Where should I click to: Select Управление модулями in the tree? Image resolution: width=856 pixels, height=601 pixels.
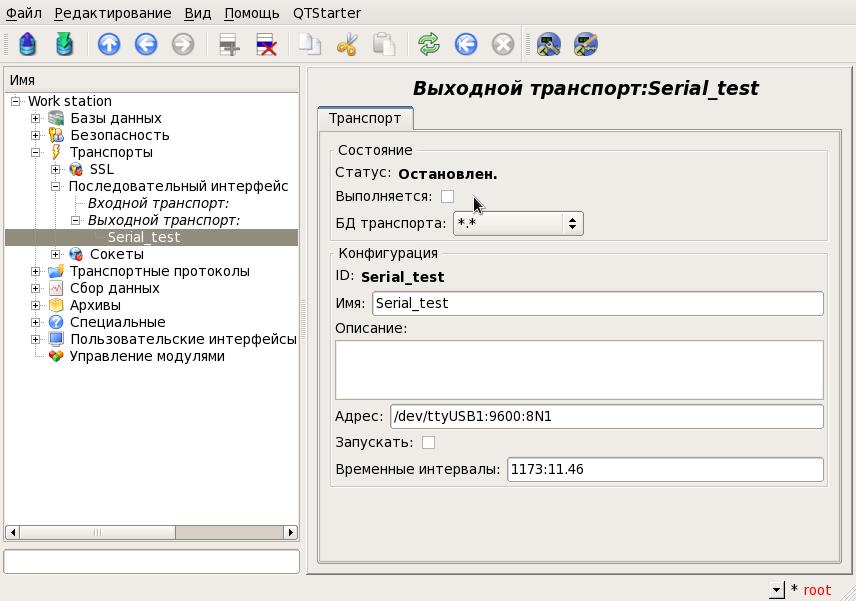point(146,356)
